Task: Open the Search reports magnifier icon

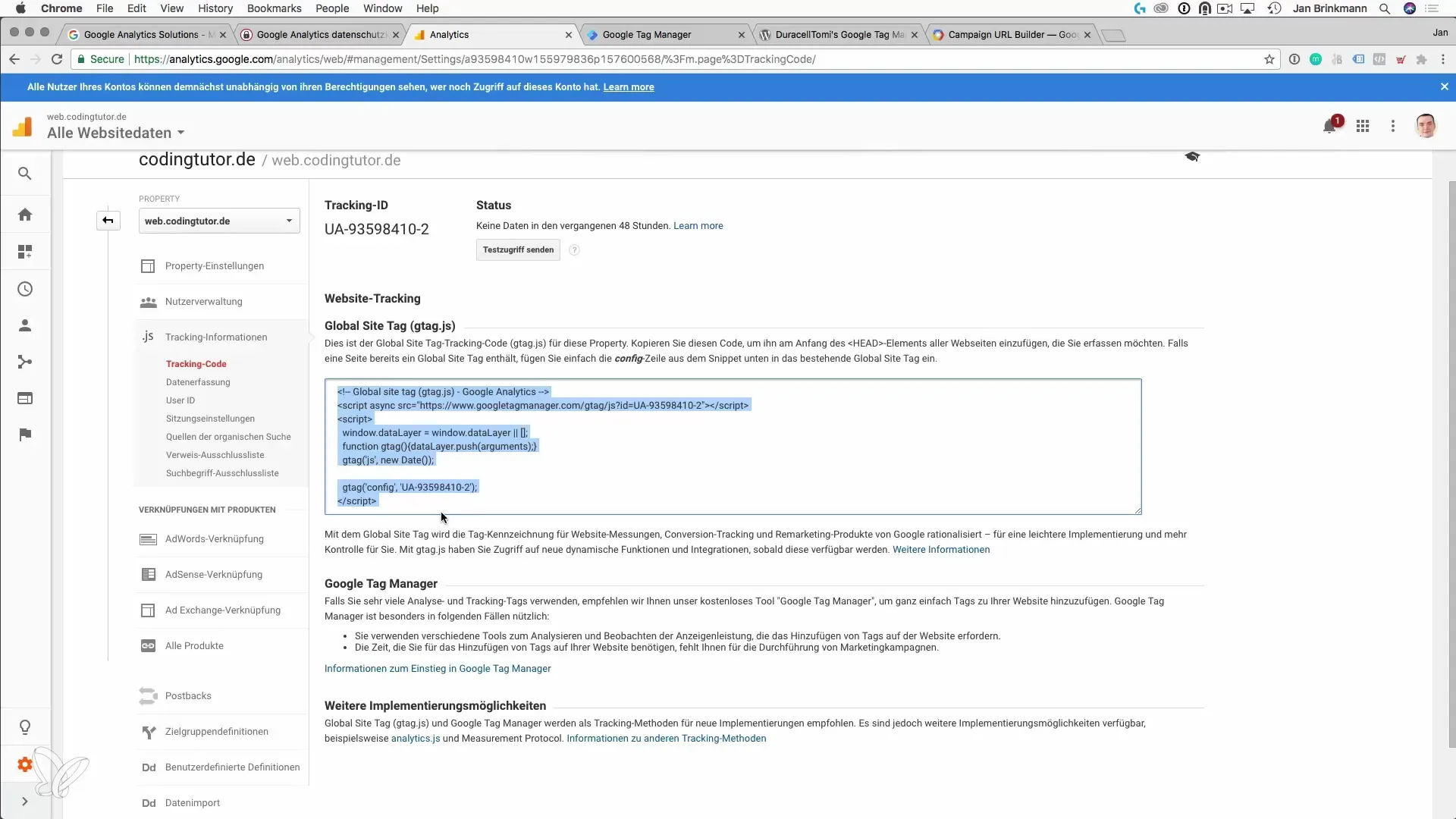Action: tap(25, 174)
